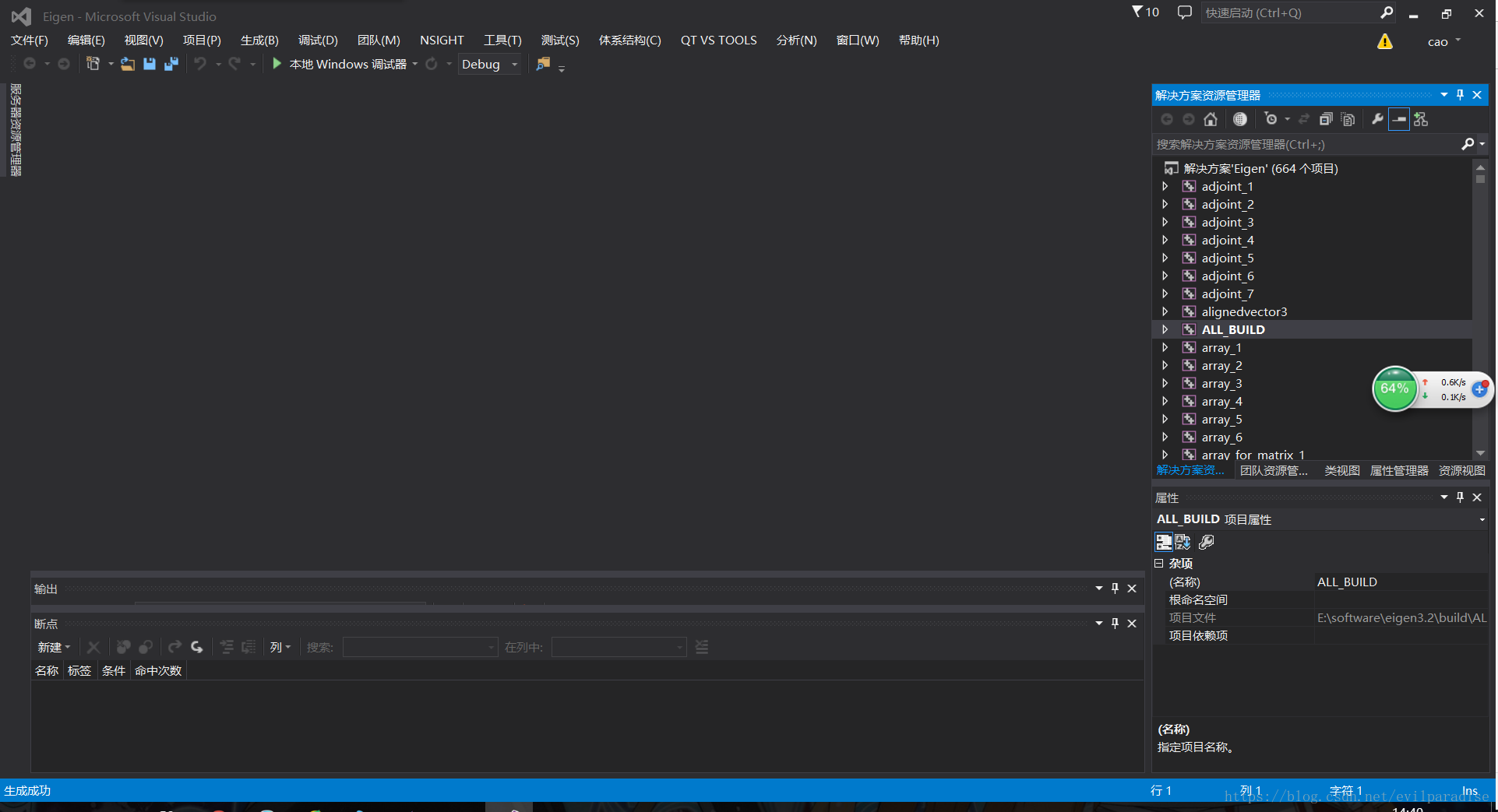Collapse the 杂项 category in Properties
The width and height of the screenshot is (1498, 812).
pos(1159,563)
